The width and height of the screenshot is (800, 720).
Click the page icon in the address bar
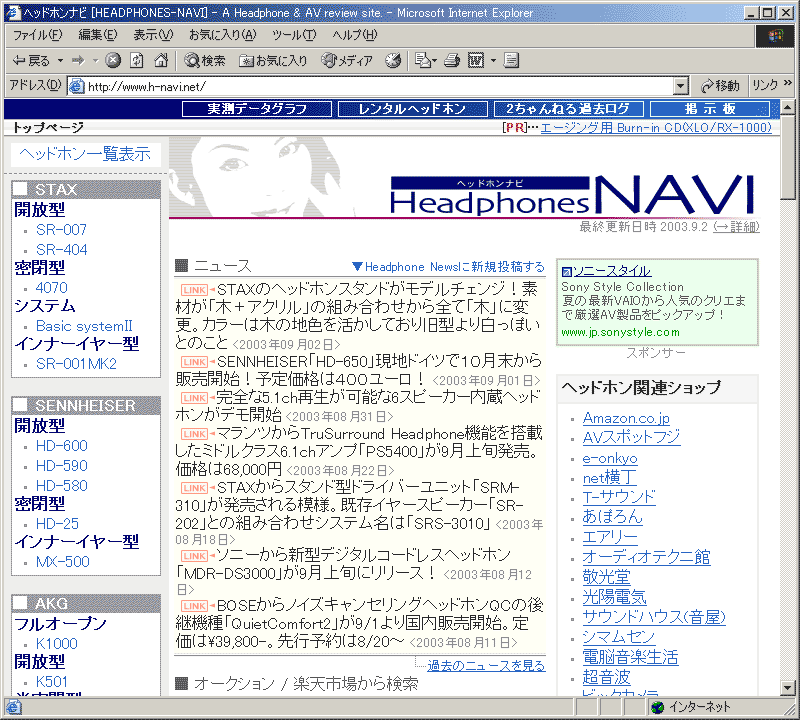77,86
